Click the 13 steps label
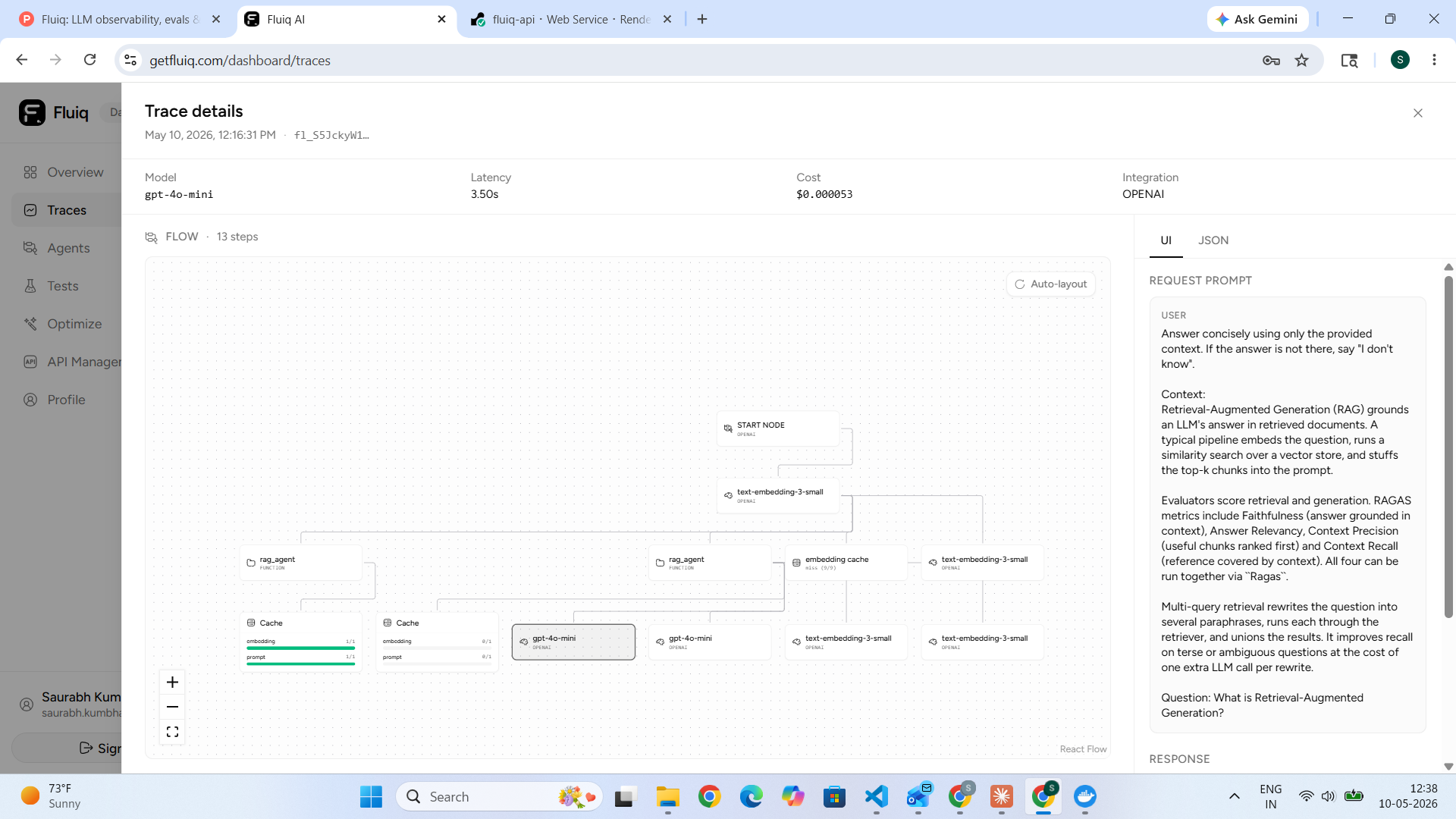Screen dimensions: 1456x819 click(x=237, y=237)
